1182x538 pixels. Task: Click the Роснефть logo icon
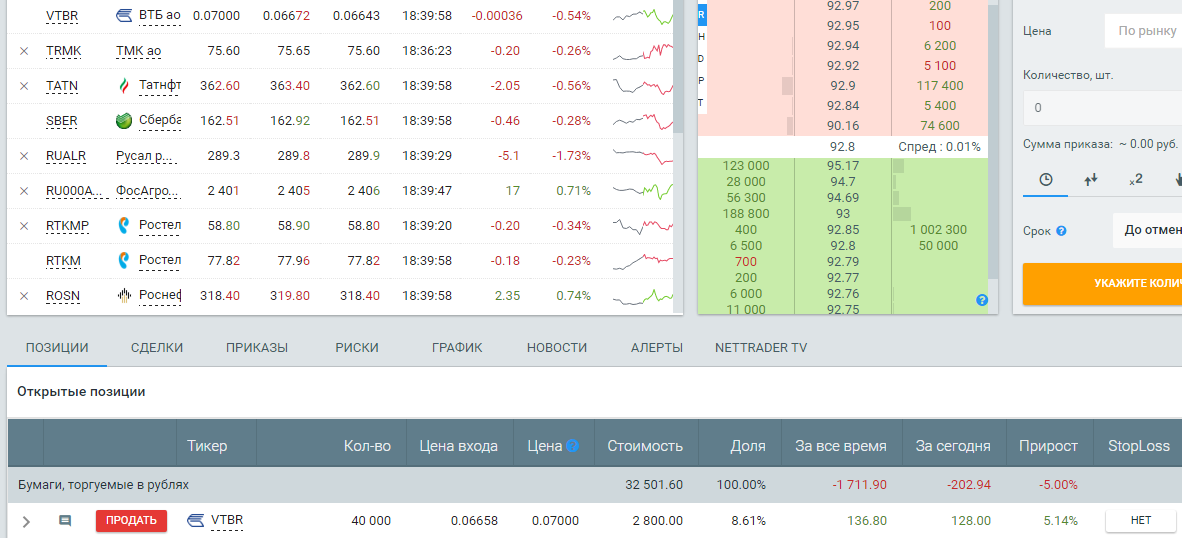[x=124, y=295]
